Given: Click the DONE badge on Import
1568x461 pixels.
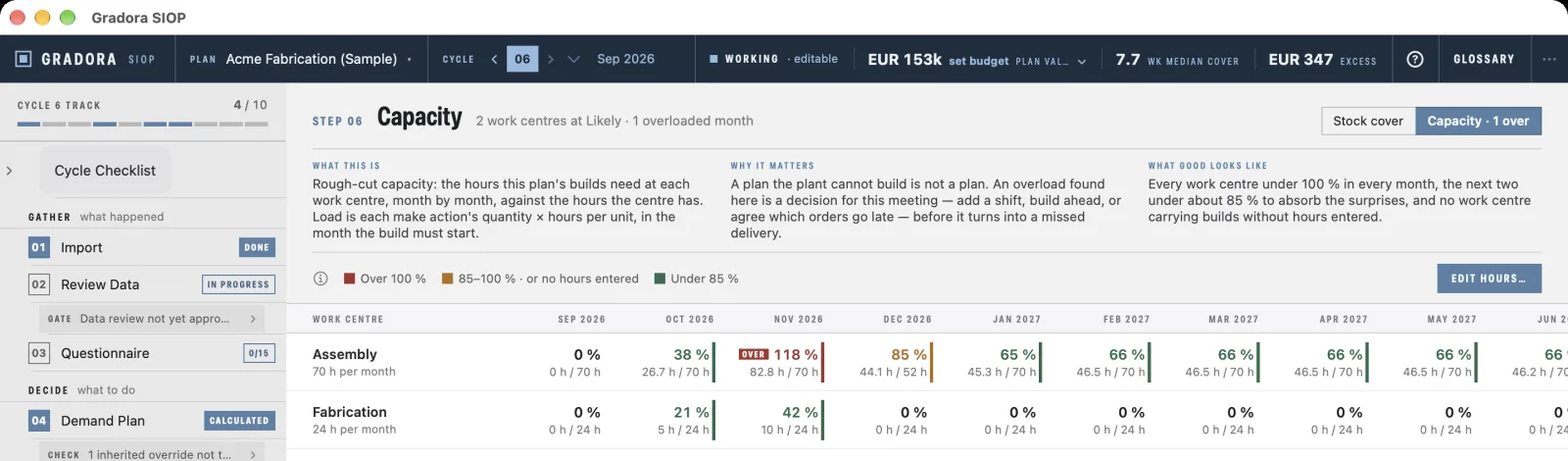Looking at the screenshot, I should click(x=257, y=247).
